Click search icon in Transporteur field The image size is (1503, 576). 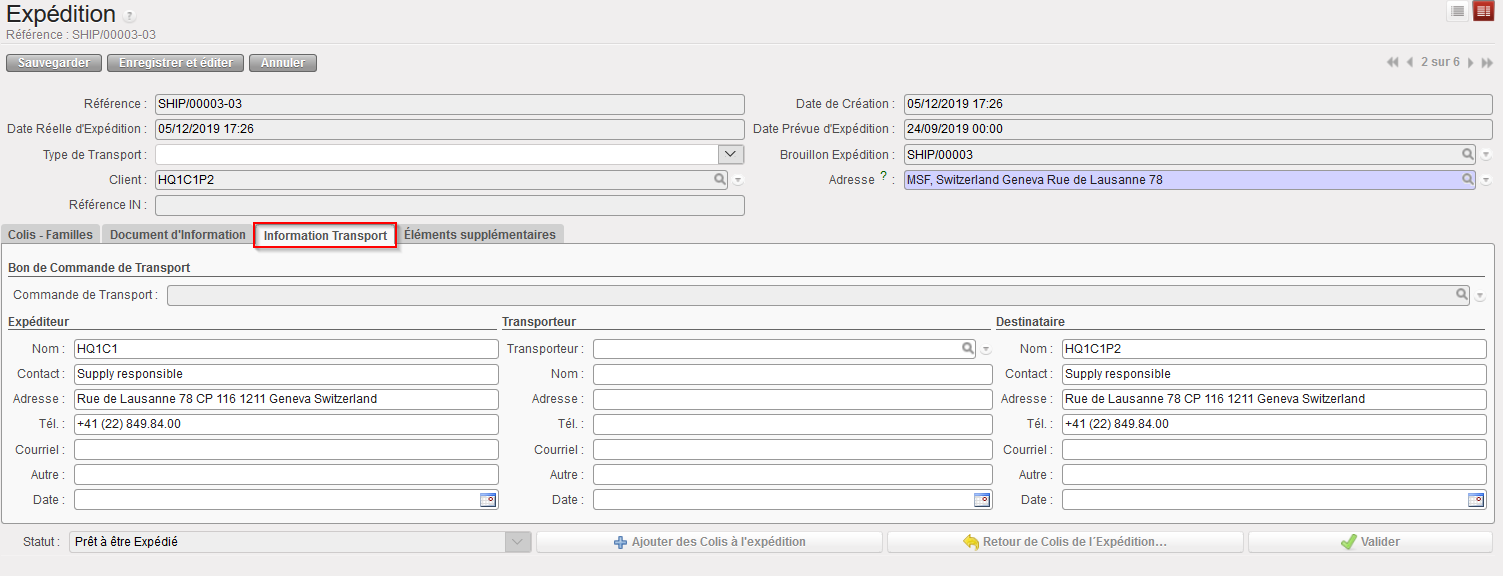pos(968,349)
